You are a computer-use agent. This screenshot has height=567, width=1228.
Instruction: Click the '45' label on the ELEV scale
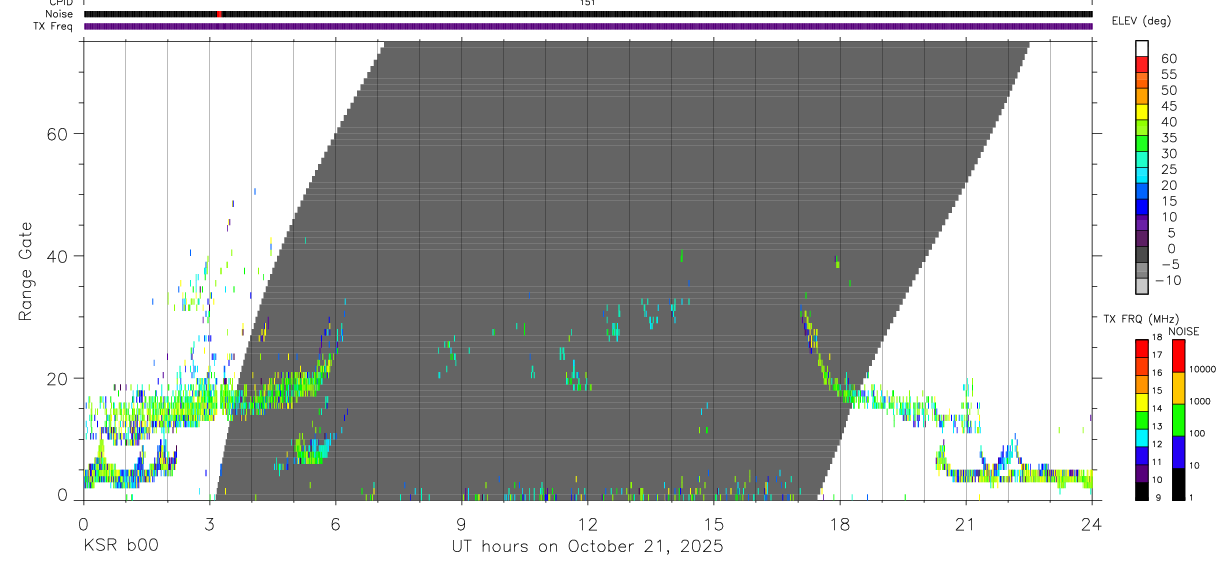tap(1169, 106)
